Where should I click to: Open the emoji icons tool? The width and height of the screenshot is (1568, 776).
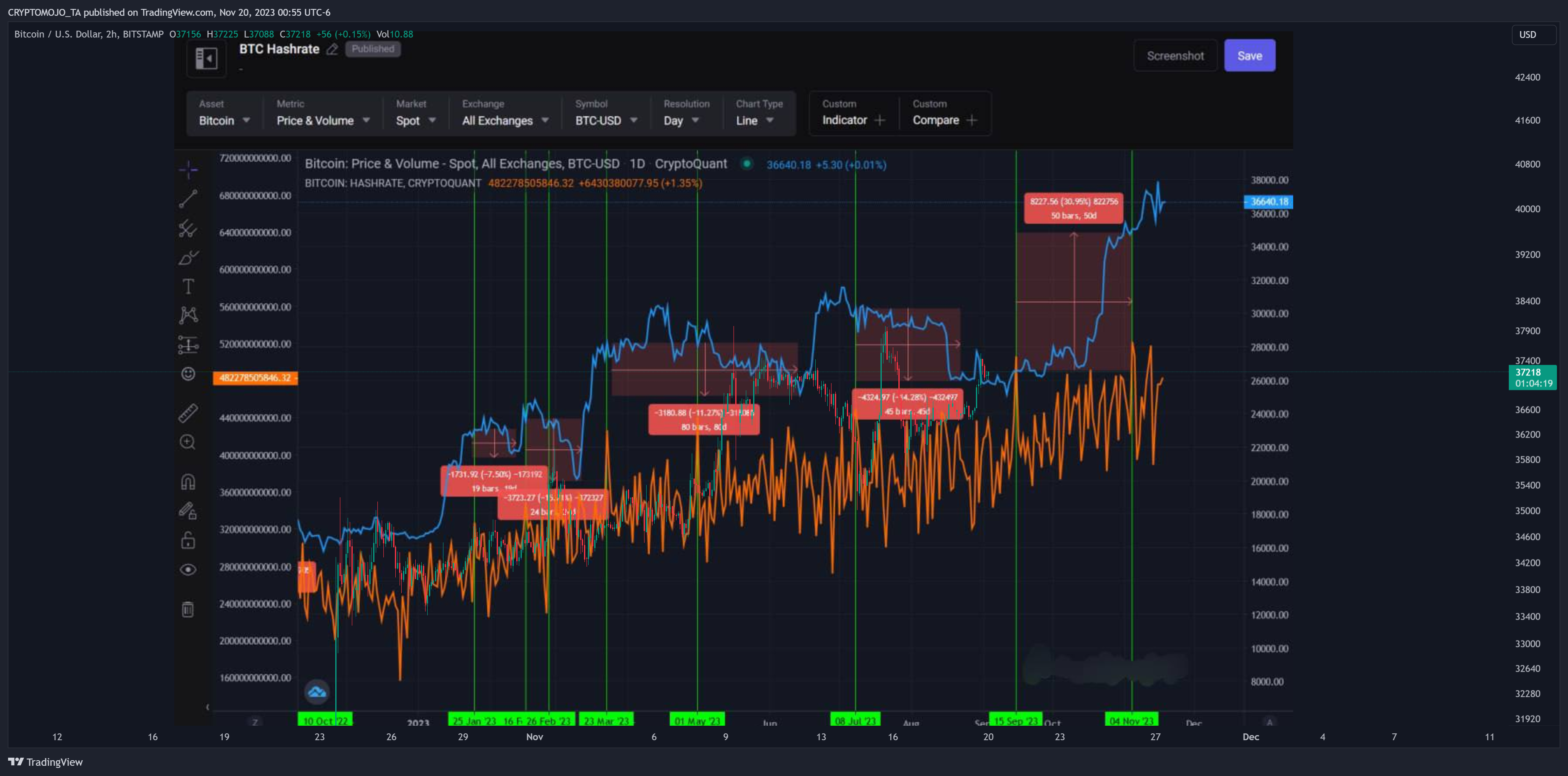pyautogui.click(x=188, y=373)
